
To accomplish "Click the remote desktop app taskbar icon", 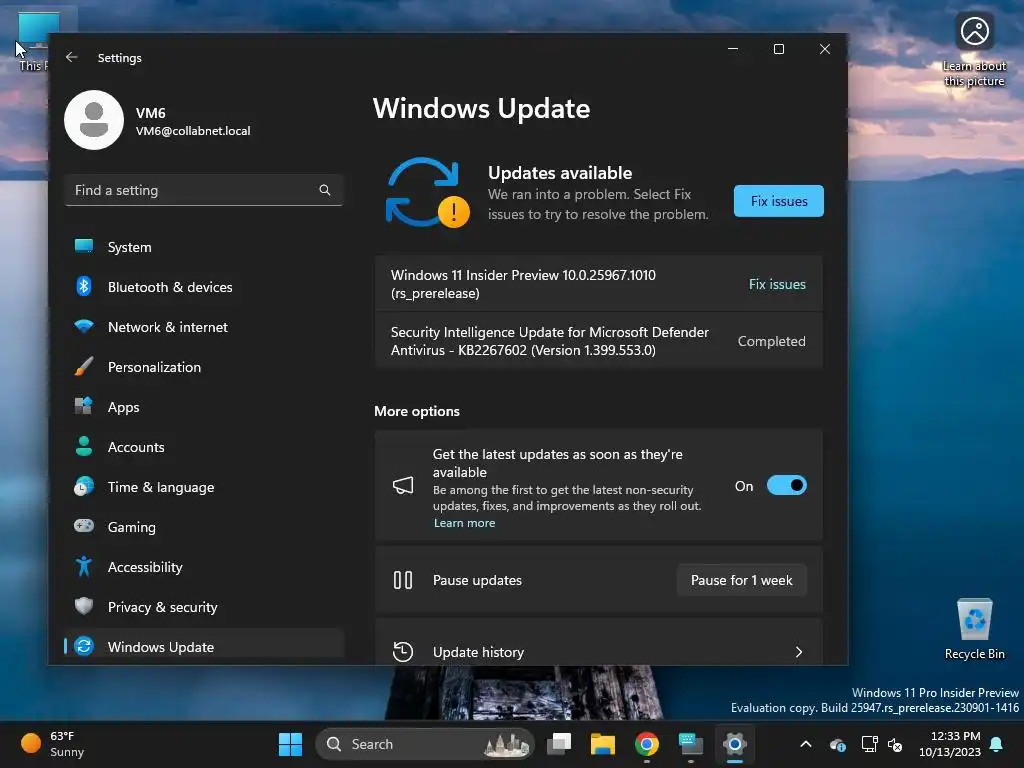I will pos(690,744).
